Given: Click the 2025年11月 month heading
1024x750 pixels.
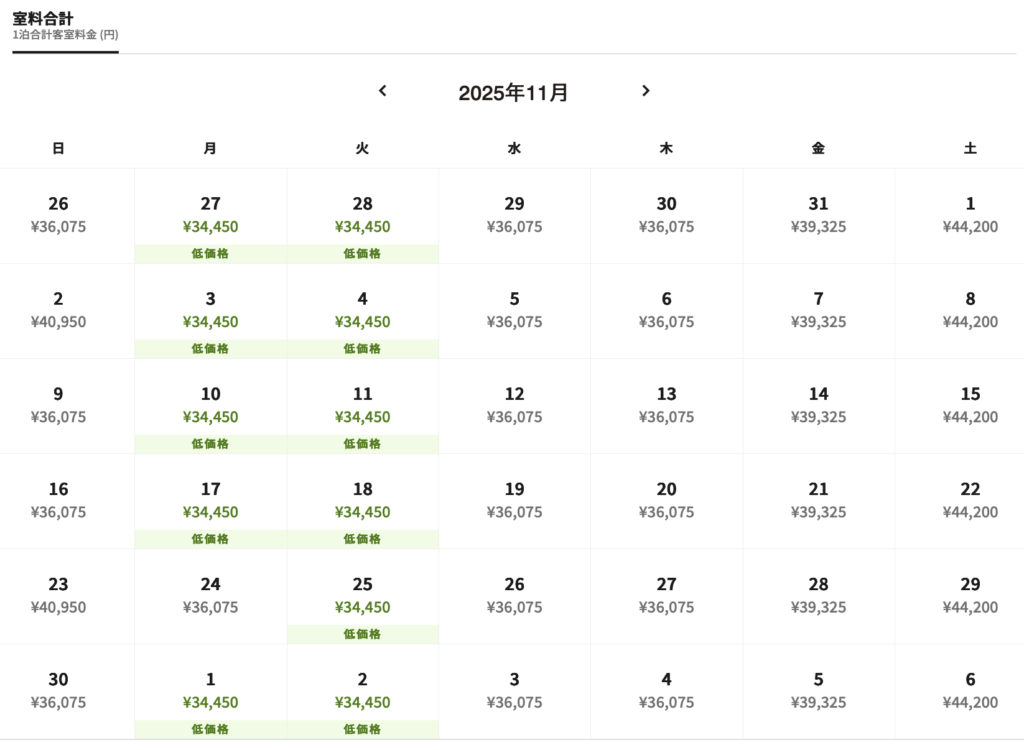Looking at the screenshot, I should point(513,93).
